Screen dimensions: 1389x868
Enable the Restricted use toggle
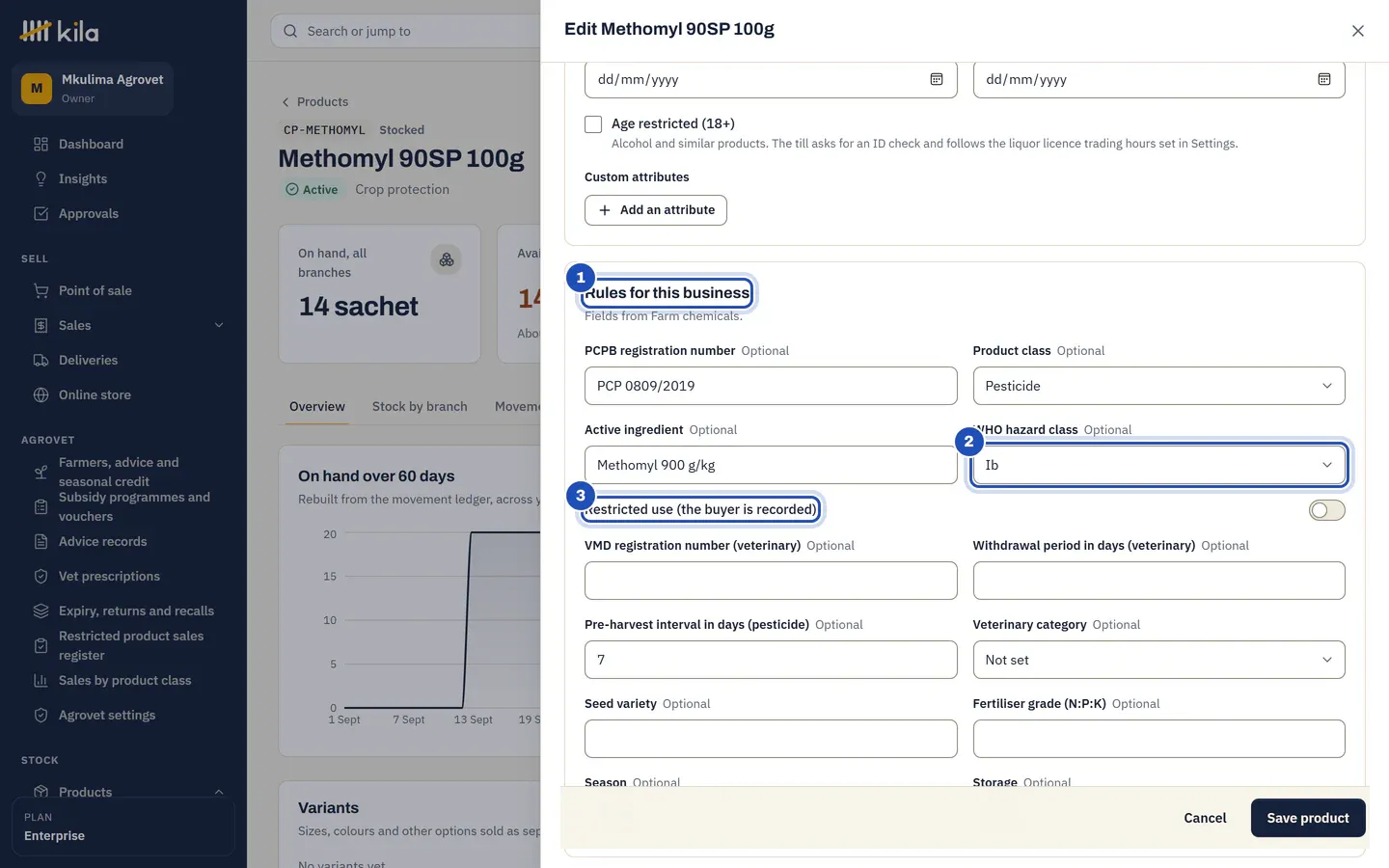(1326, 509)
